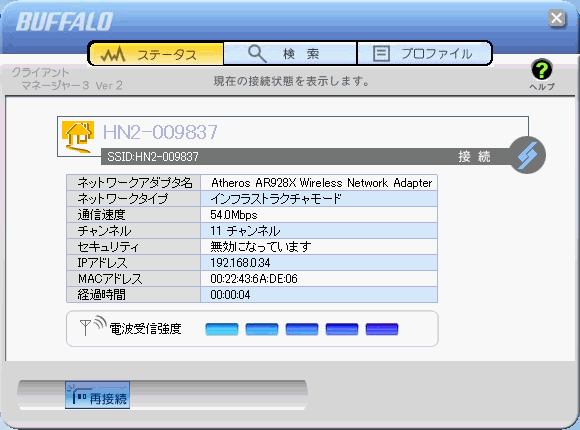
Task: Select the SSID:HN2-009837 bar
Action: (x=305, y=157)
